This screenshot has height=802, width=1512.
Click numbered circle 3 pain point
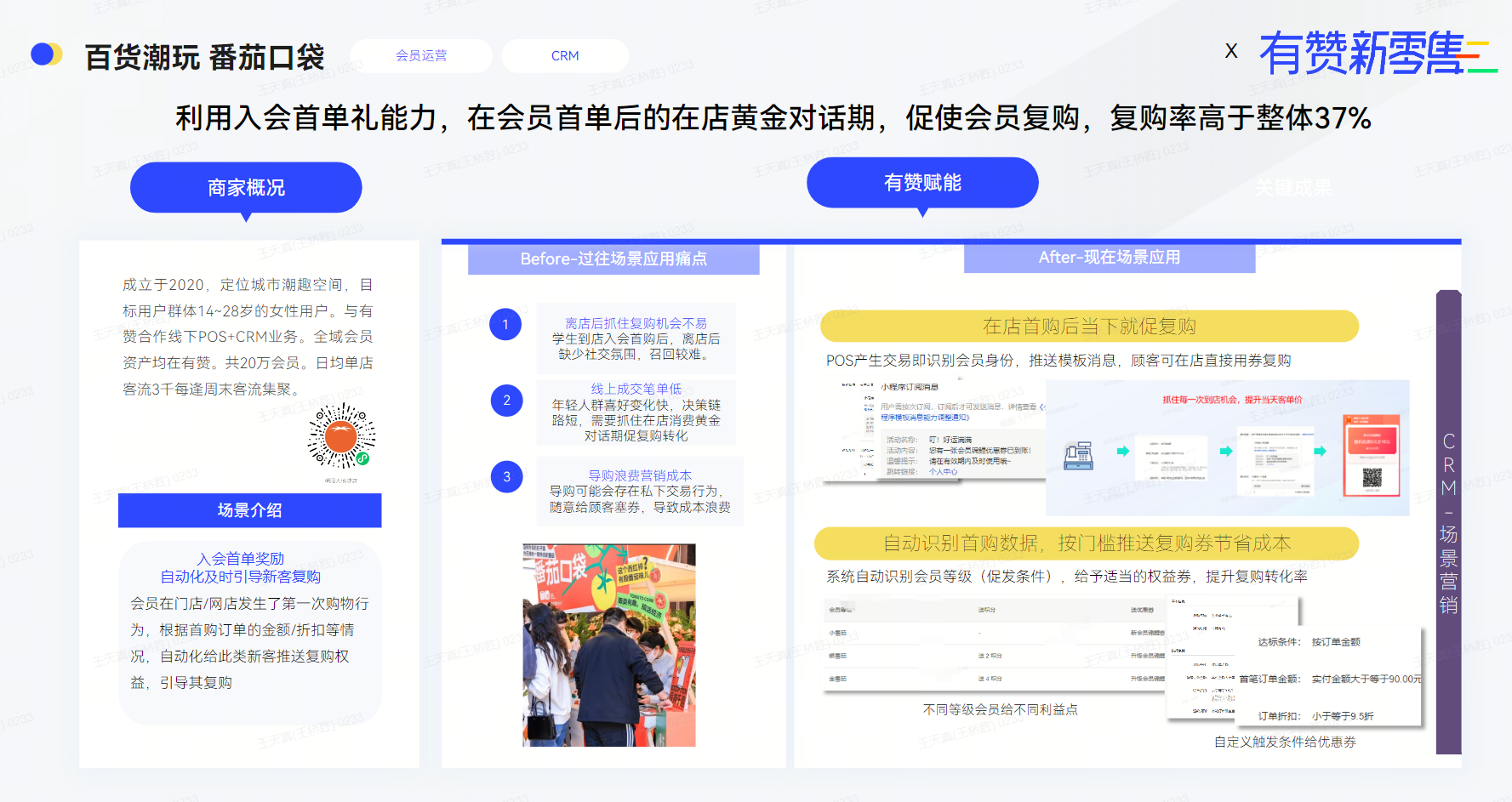[x=506, y=476]
